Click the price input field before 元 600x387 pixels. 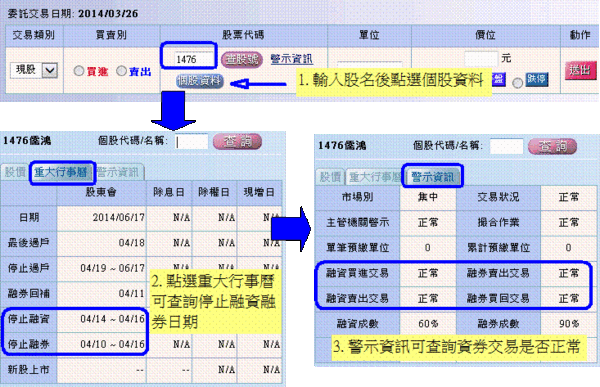[x=481, y=59]
